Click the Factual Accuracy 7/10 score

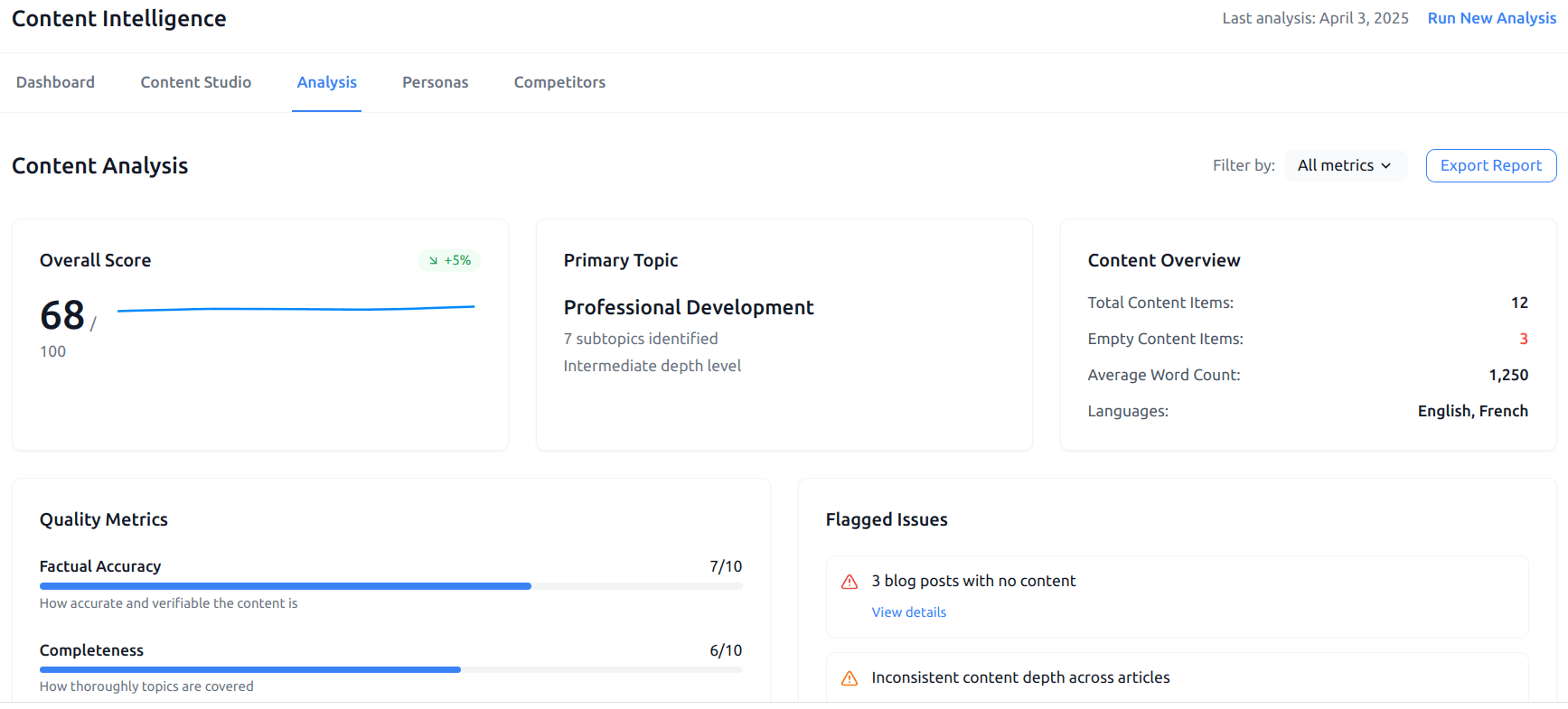pos(726,566)
